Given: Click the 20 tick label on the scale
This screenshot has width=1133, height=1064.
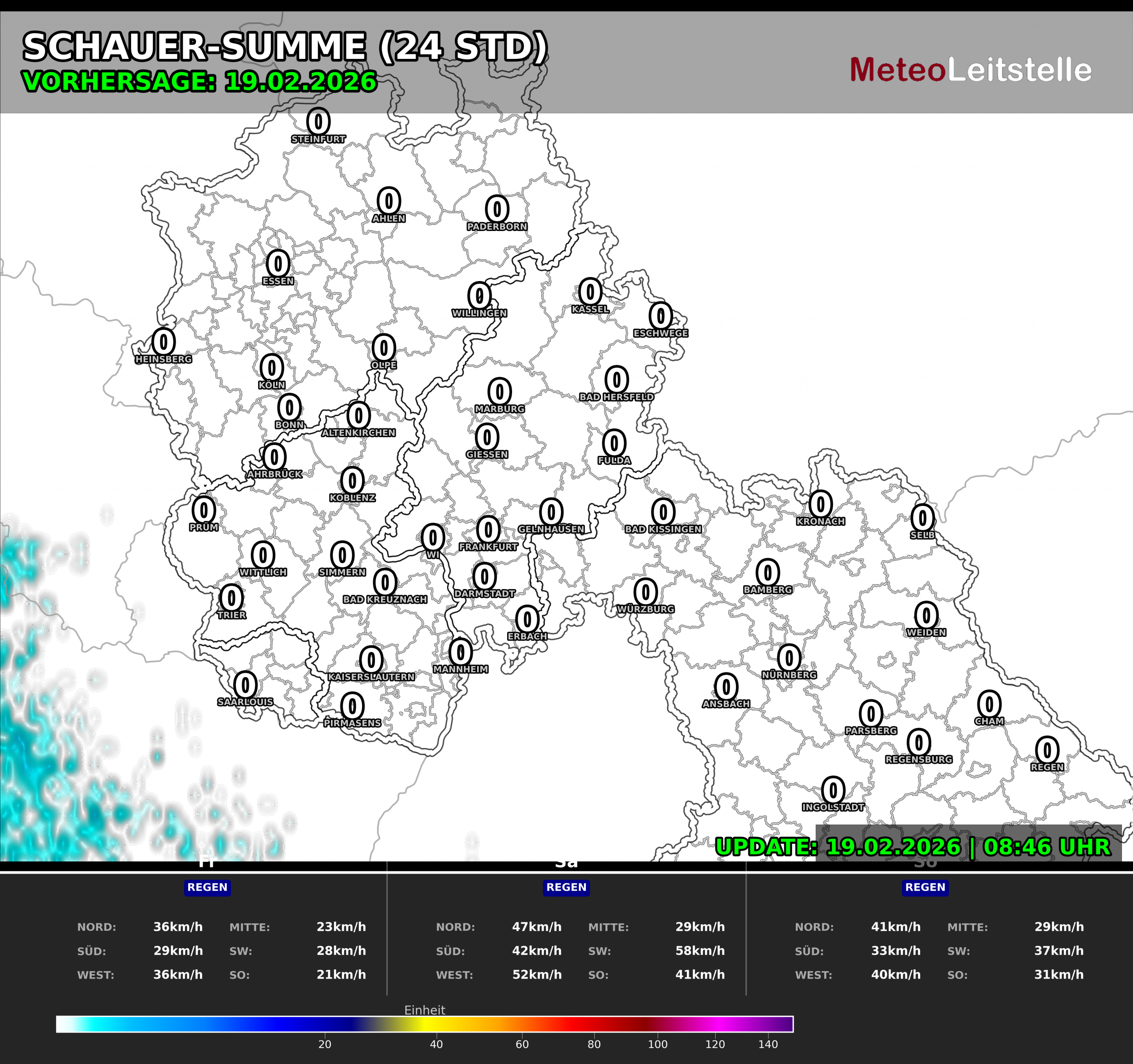Looking at the screenshot, I should 325,1044.
